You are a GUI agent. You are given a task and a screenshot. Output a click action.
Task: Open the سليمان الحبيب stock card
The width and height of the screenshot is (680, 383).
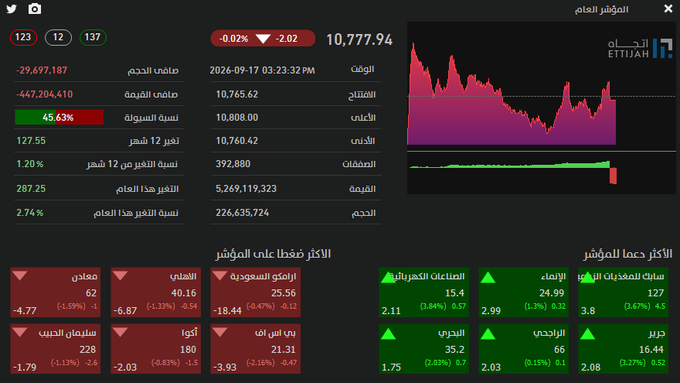(56, 348)
